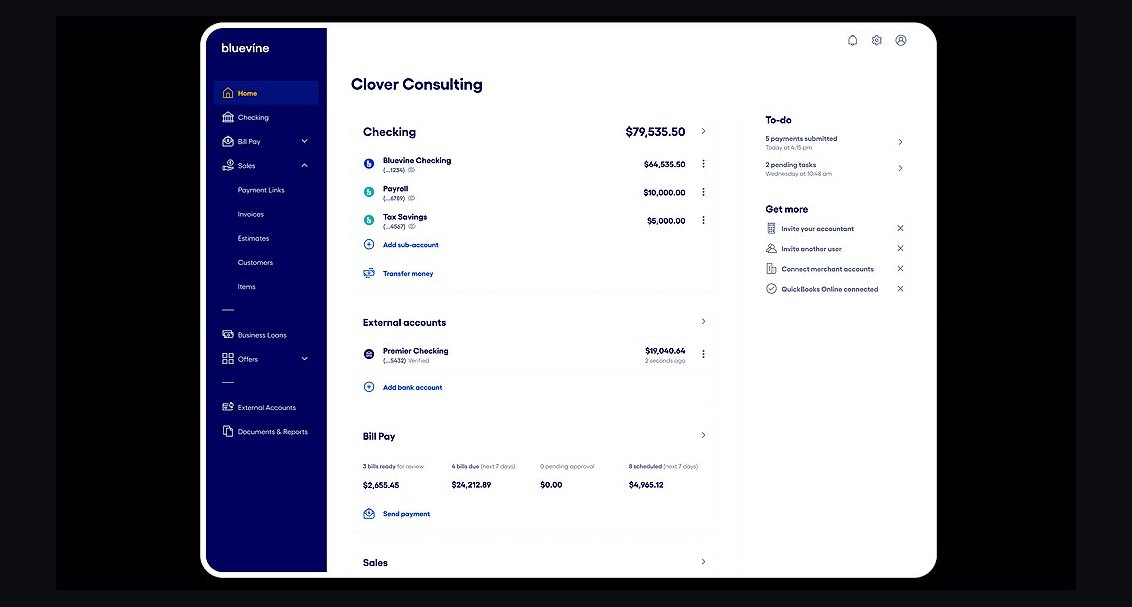Click the Invite your accountant calculator icon

point(771,228)
